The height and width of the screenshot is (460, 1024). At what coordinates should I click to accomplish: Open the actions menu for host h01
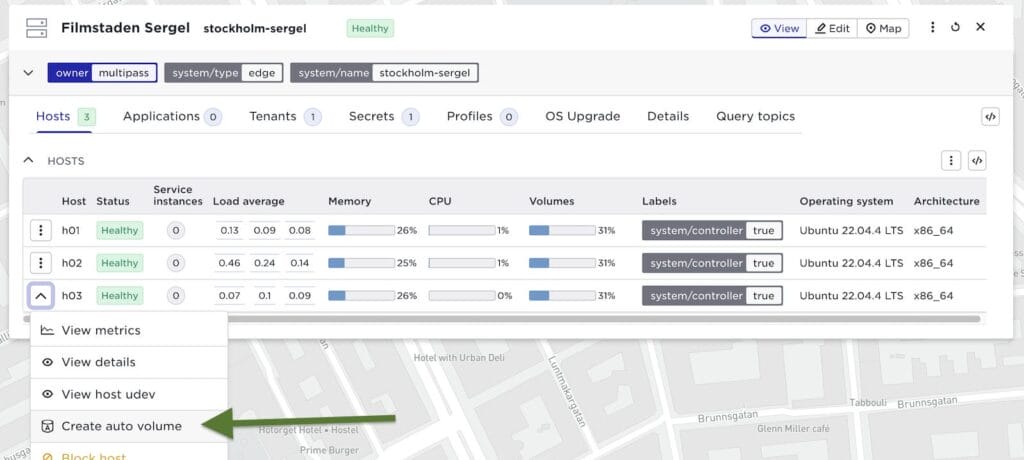(40, 231)
